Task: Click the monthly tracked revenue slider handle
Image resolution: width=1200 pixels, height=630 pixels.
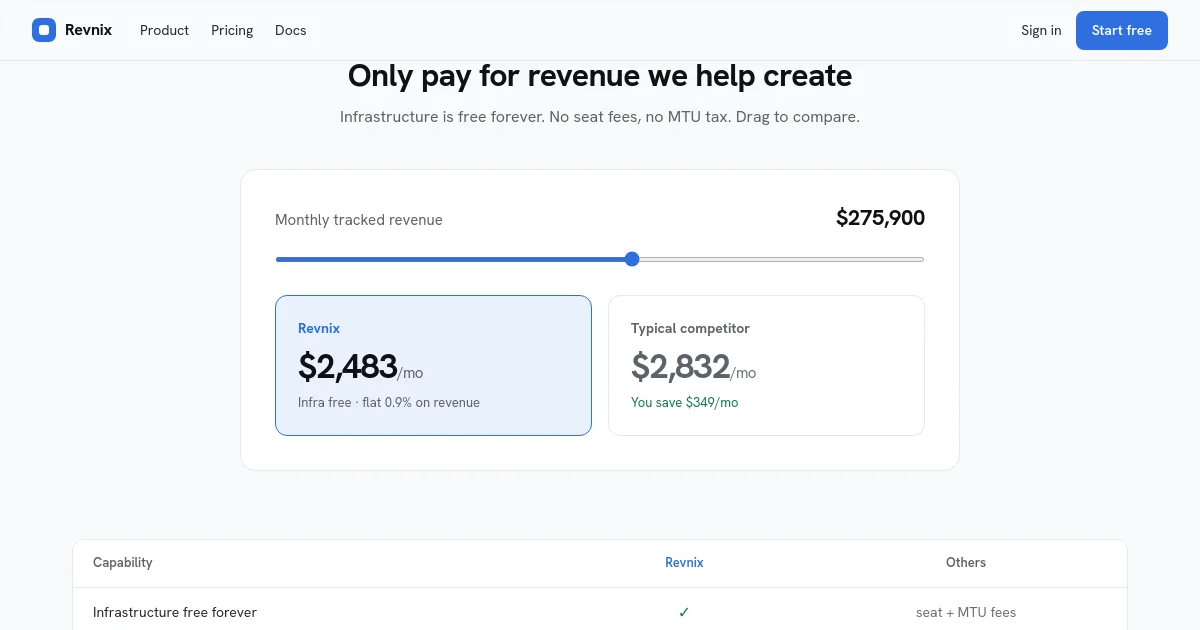Action: (632, 259)
